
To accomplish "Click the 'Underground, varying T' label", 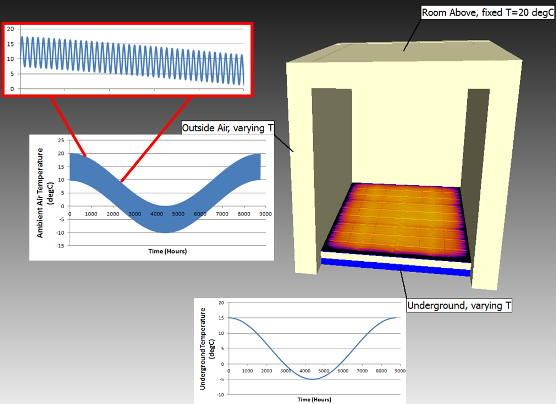I will click(459, 305).
